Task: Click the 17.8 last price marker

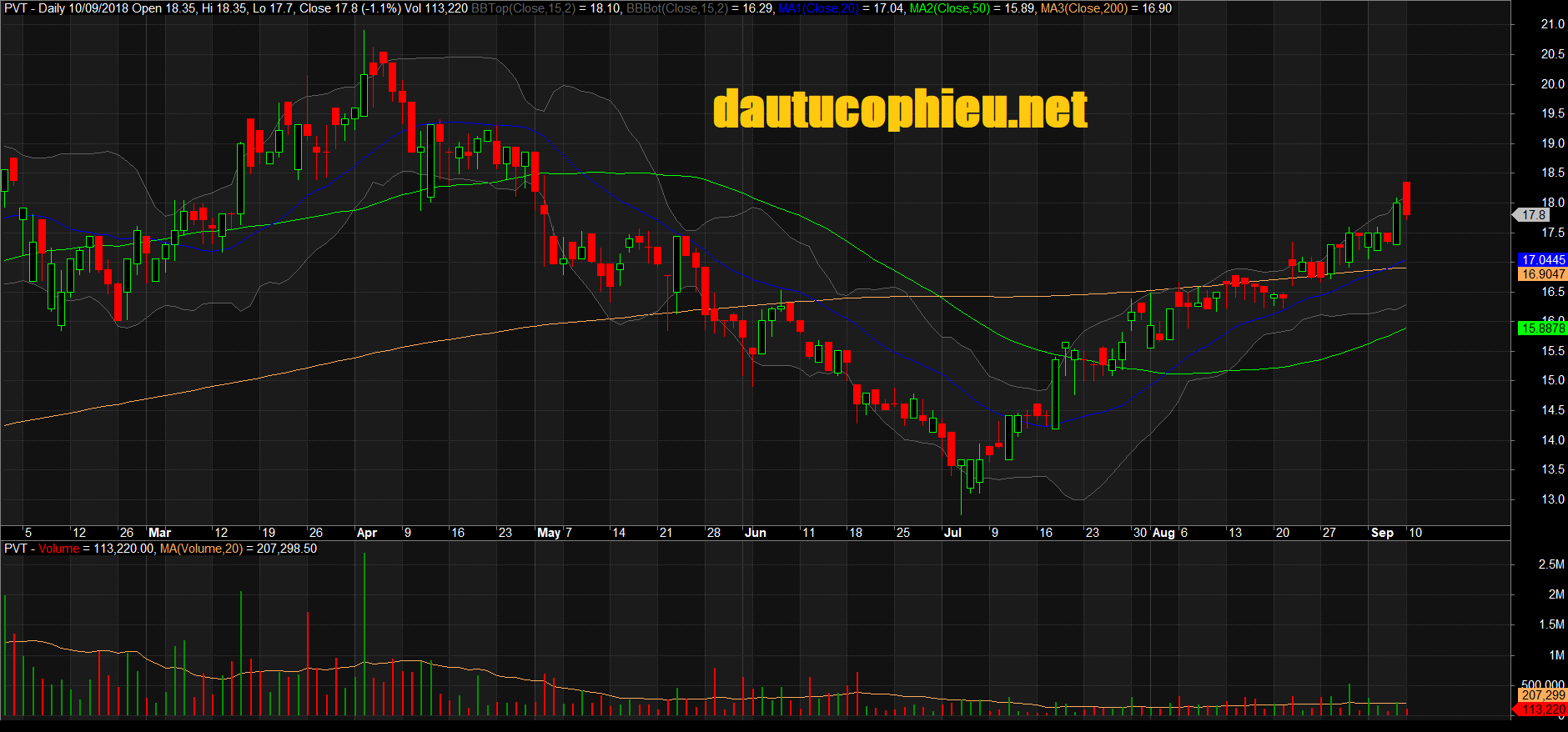Action: [1532, 215]
